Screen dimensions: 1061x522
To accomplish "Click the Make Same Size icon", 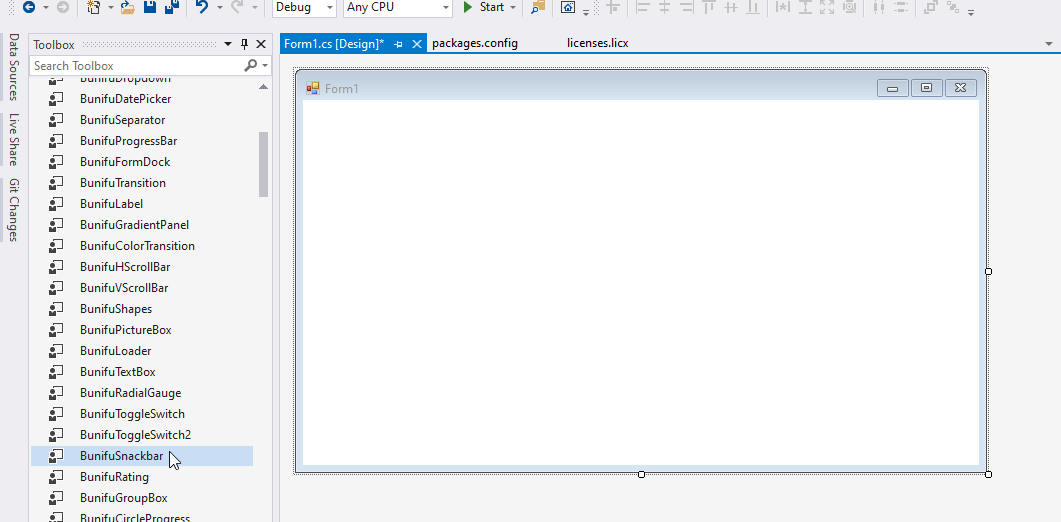I will [x=826, y=7].
